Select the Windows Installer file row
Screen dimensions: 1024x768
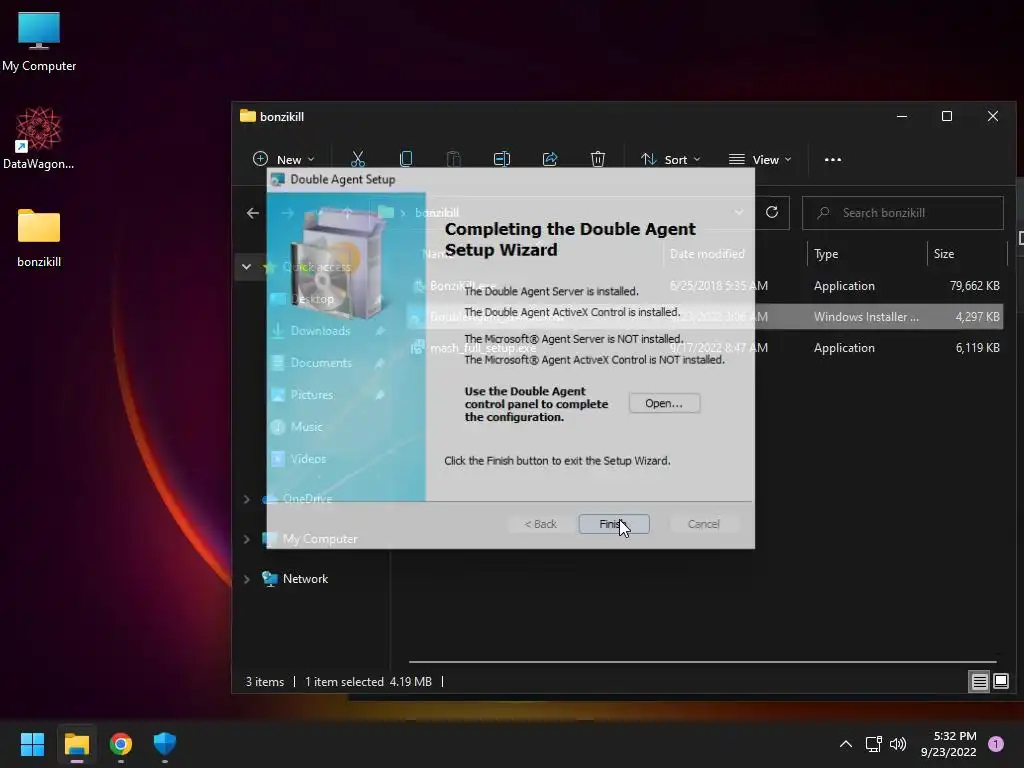point(705,317)
